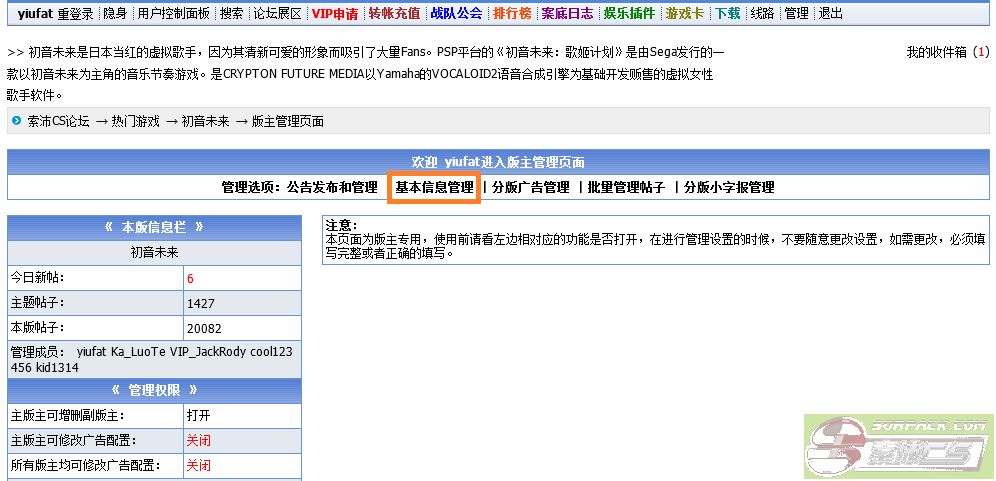Open the 基本信息管理 management option
Image resolution: width=996 pixels, height=481 pixels.
click(434, 187)
